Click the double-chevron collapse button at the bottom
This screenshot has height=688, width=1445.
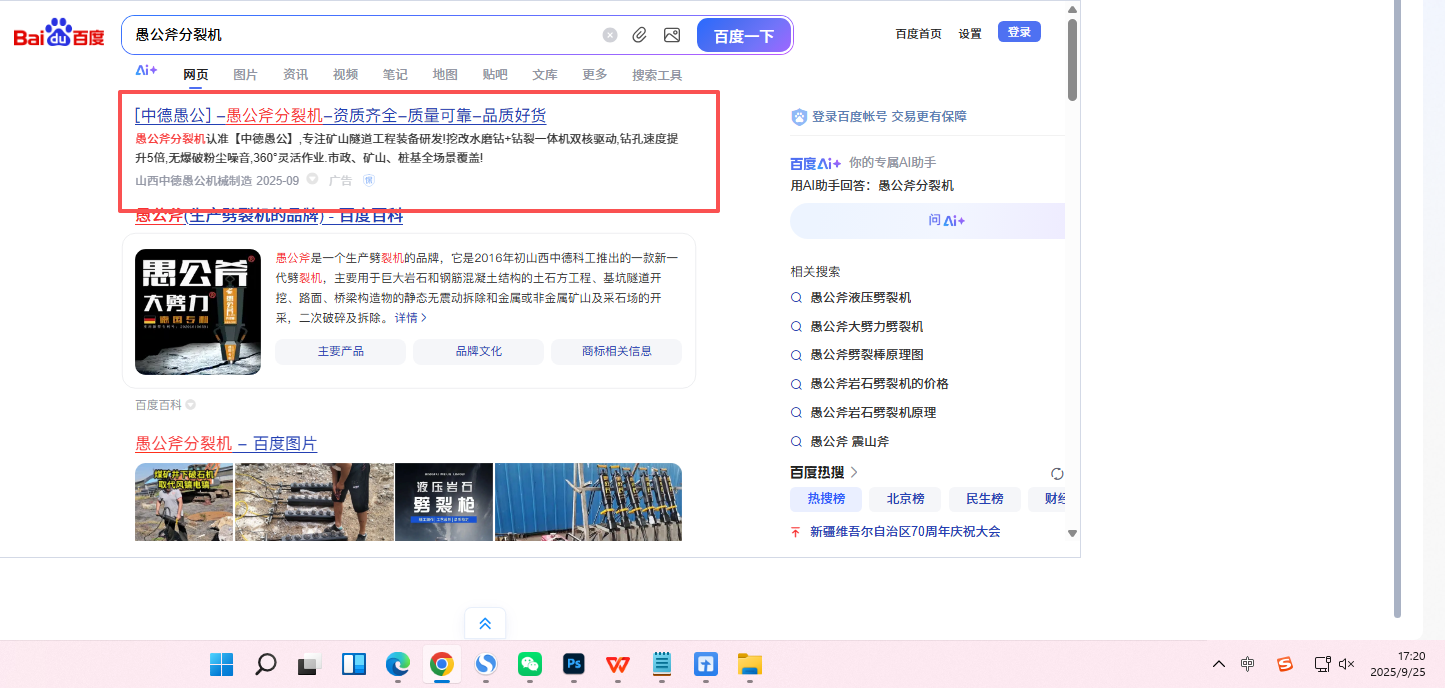[485, 624]
